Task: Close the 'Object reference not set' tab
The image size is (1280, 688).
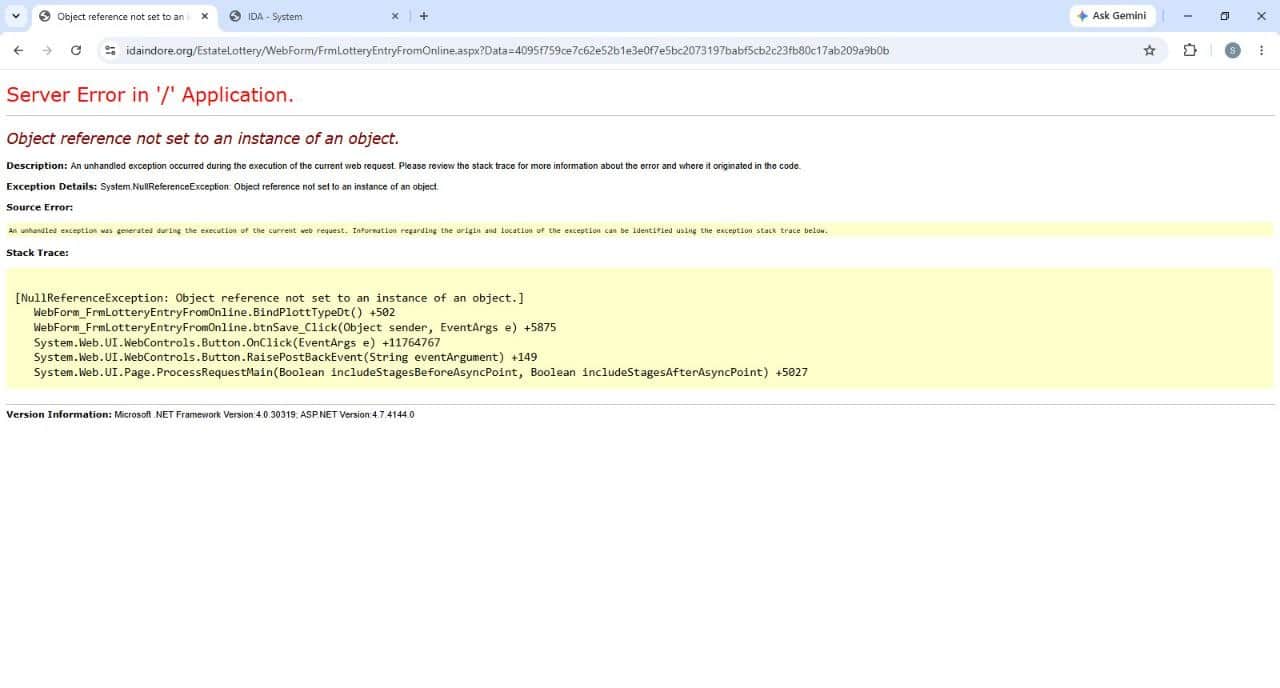Action: (x=205, y=16)
